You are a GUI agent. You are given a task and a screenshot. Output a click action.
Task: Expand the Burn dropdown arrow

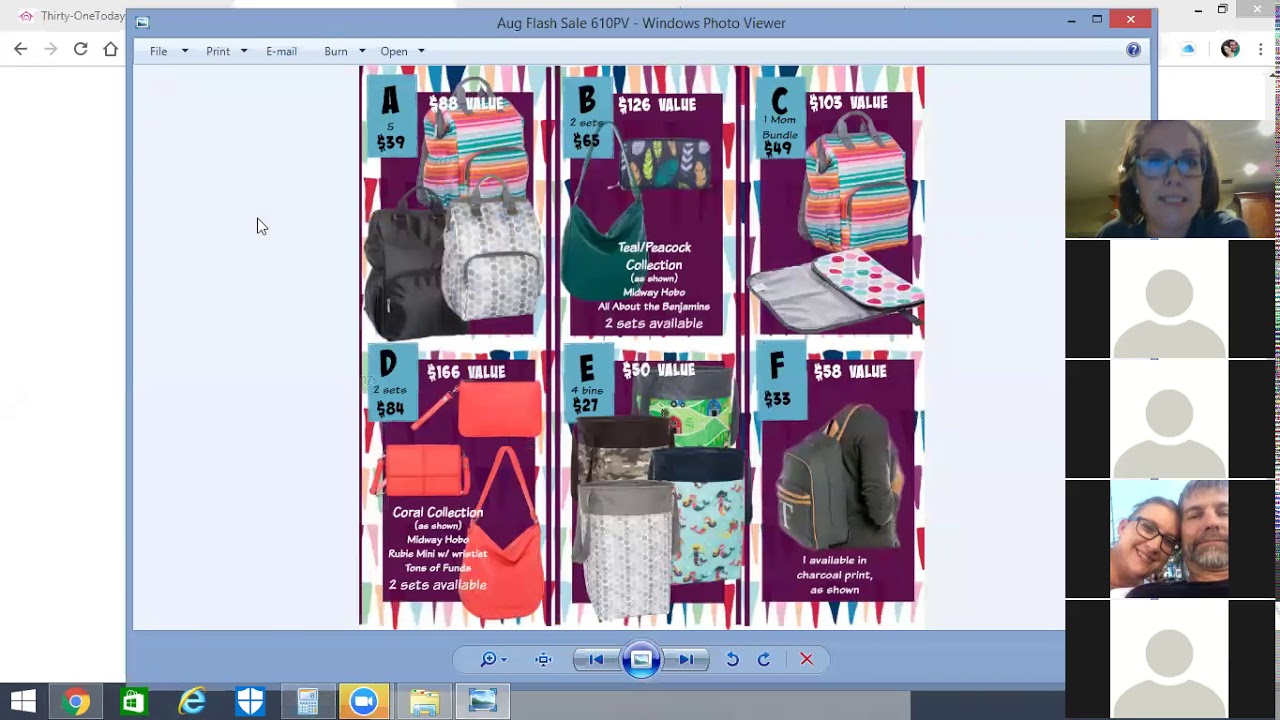(x=362, y=51)
